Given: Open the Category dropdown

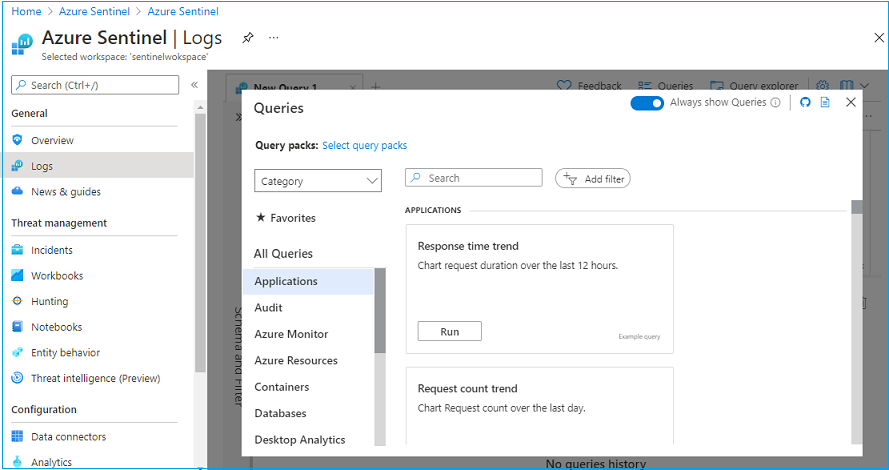Looking at the screenshot, I should point(318,181).
